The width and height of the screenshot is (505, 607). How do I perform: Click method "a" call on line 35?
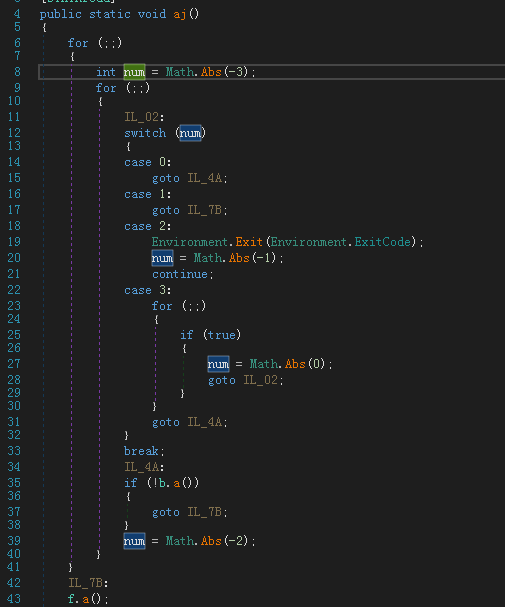click(x=176, y=483)
